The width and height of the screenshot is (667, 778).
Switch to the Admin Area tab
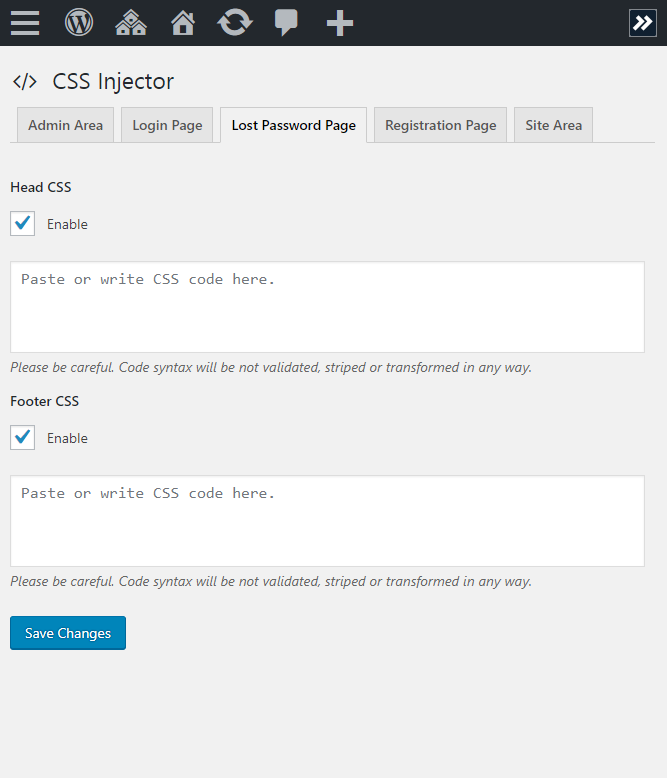pos(66,125)
